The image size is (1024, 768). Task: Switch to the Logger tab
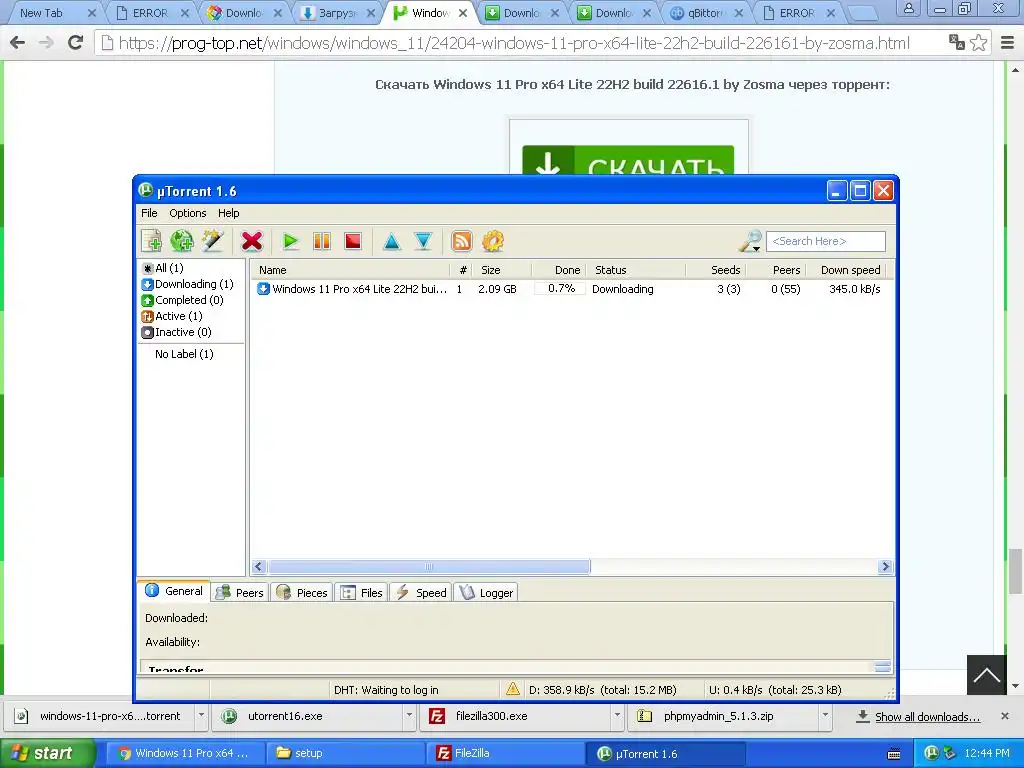(x=486, y=592)
